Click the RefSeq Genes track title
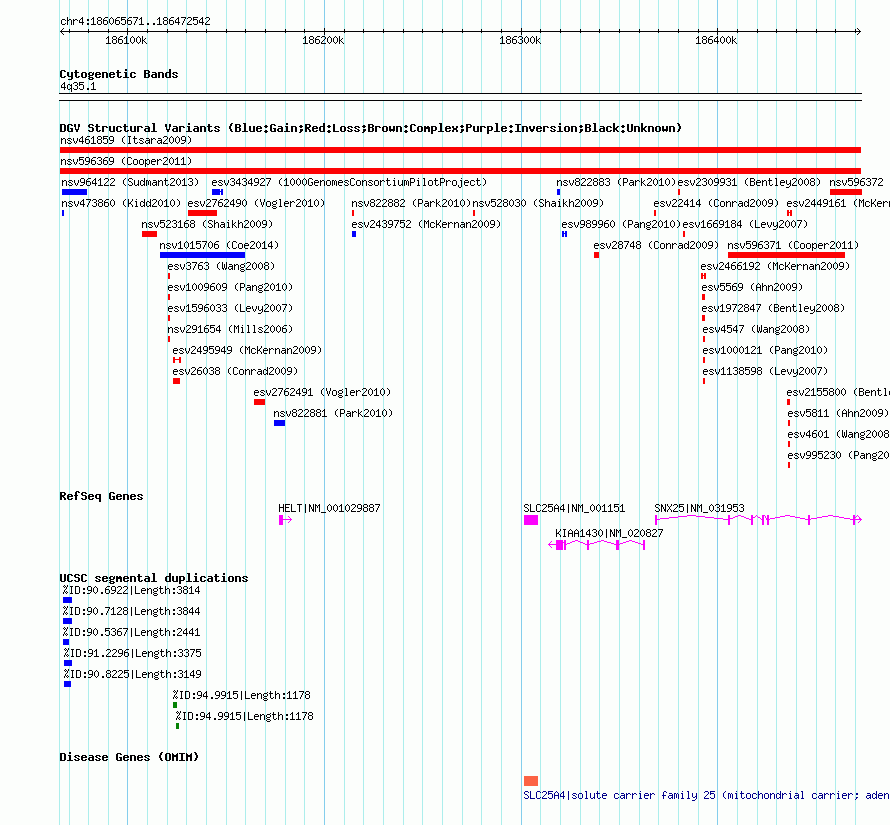The height and width of the screenshot is (825, 890). [x=101, y=496]
